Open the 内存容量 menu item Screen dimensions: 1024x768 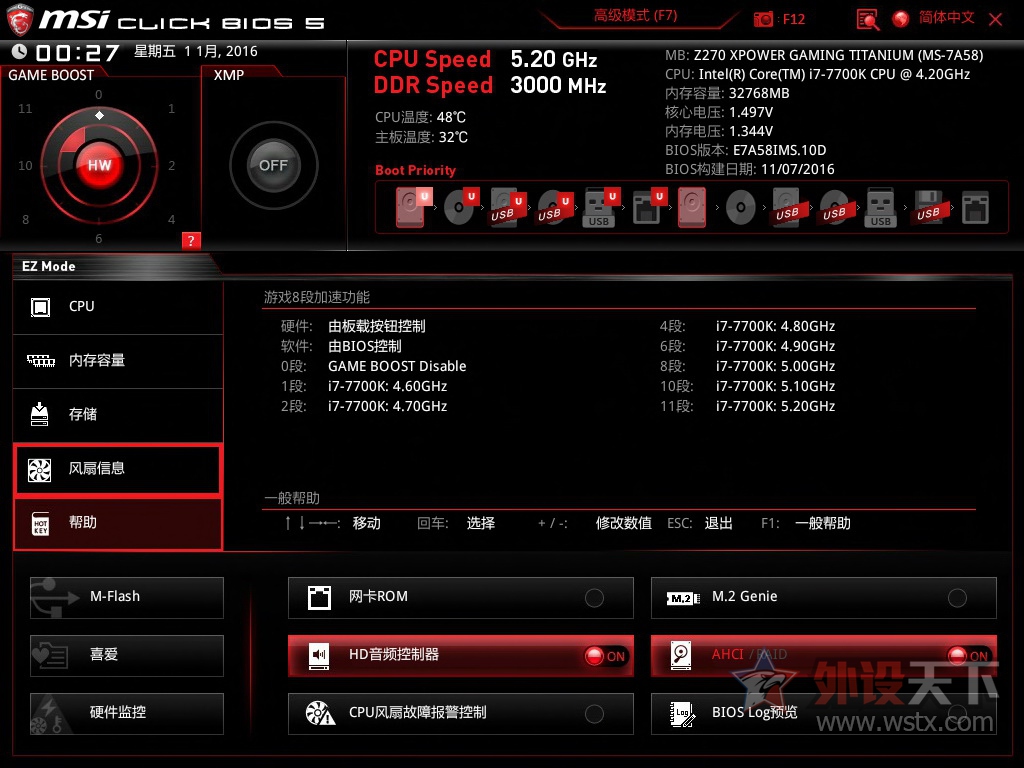[x=118, y=360]
